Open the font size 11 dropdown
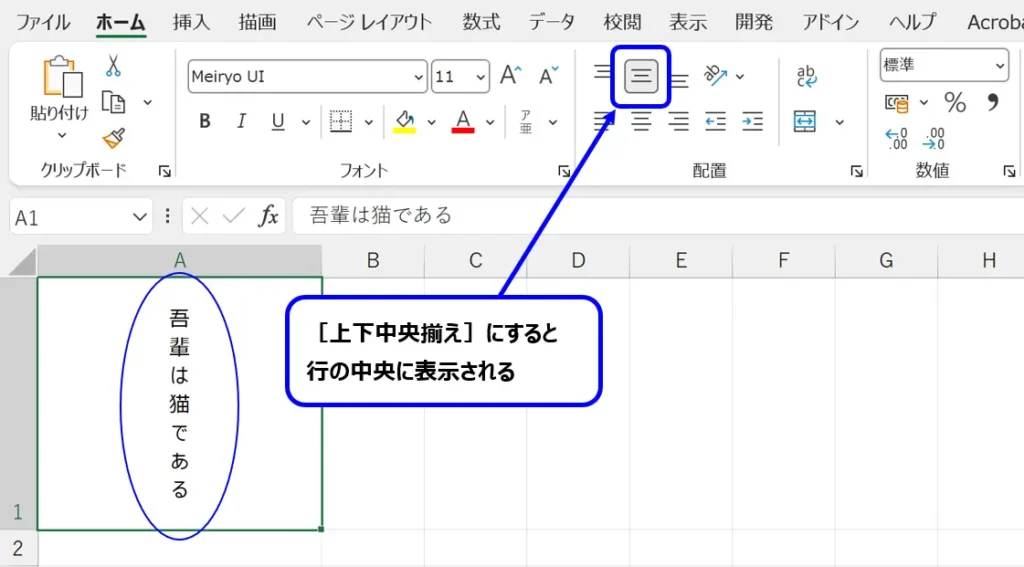The height and width of the screenshot is (567, 1024). pyautogui.click(x=481, y=77)
